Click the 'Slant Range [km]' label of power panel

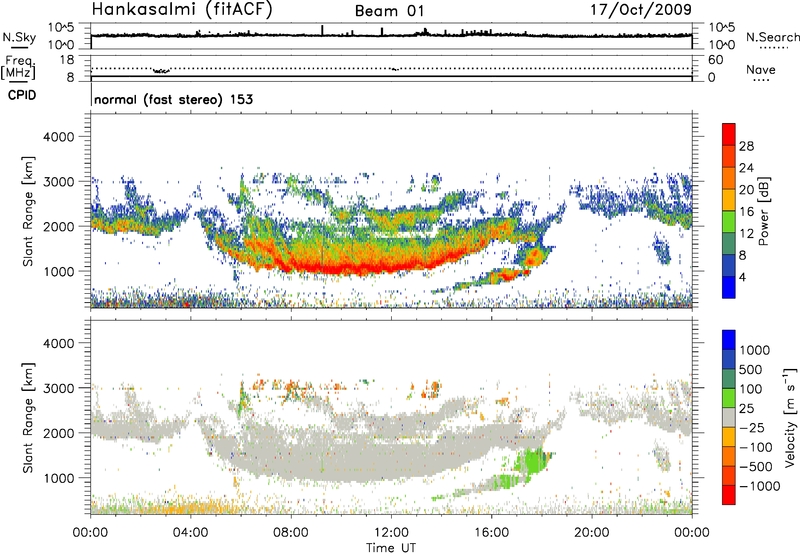click(x=28, y=211)
